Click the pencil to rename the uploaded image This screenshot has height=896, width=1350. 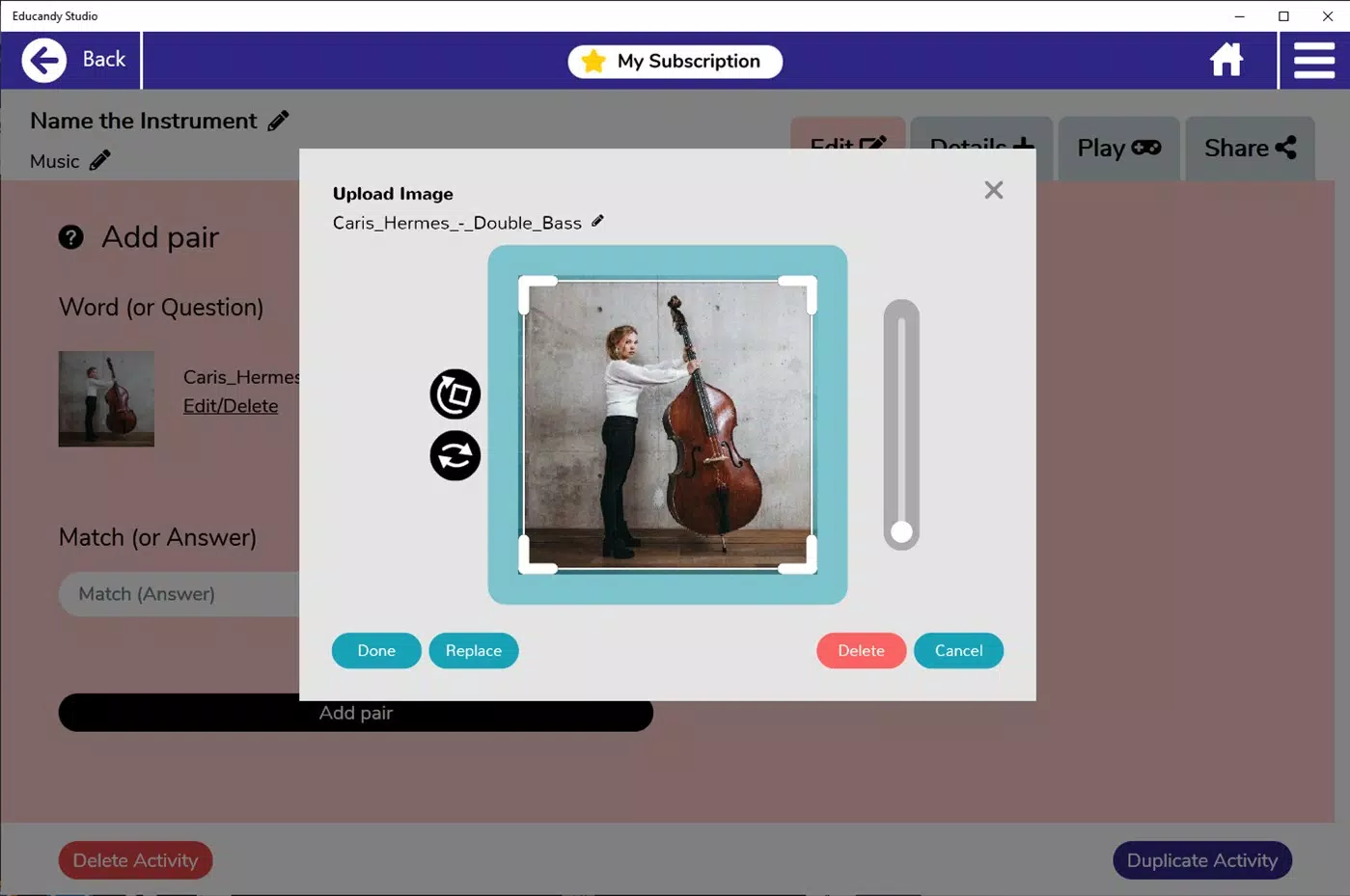click(598, 221)
